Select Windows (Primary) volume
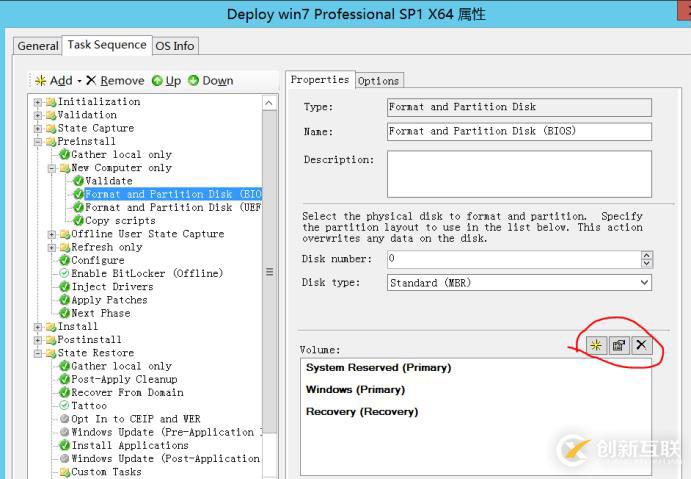The image size is (691, 479). point(355,390)
